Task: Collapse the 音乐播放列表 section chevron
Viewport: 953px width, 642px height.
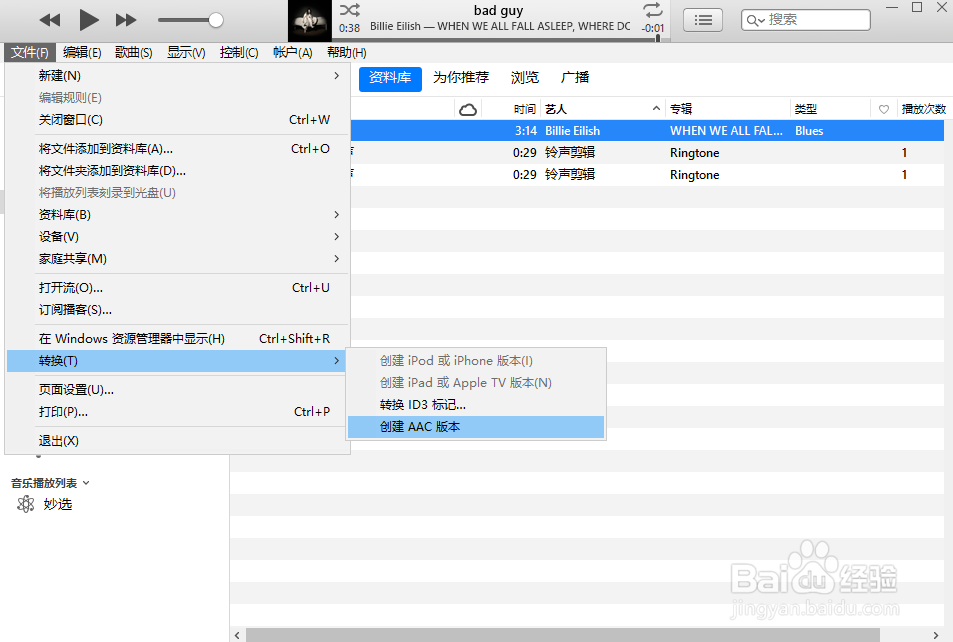Action: click(x=86, y=483)
